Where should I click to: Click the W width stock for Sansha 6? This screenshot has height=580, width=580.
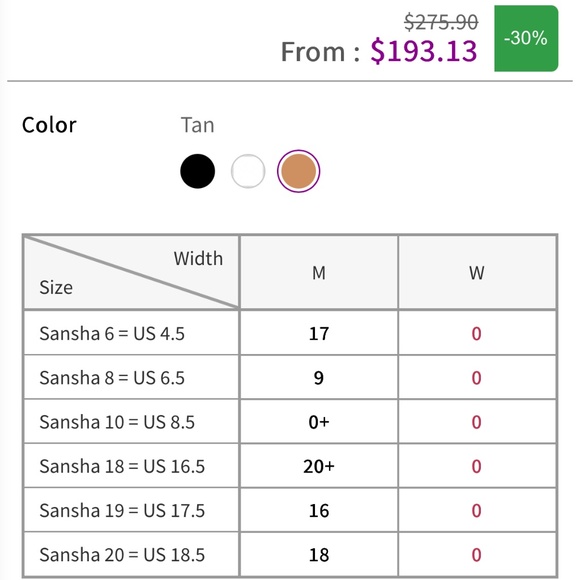(x=477, y=333)
